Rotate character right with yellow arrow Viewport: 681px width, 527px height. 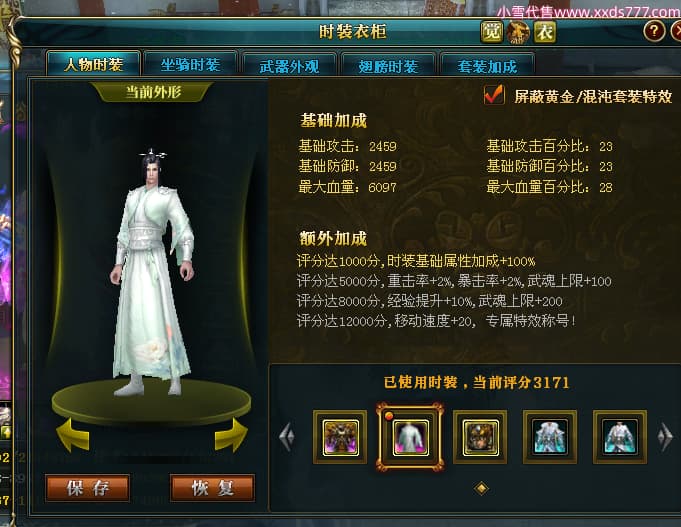pyautogui.click(x=231, y=435)
